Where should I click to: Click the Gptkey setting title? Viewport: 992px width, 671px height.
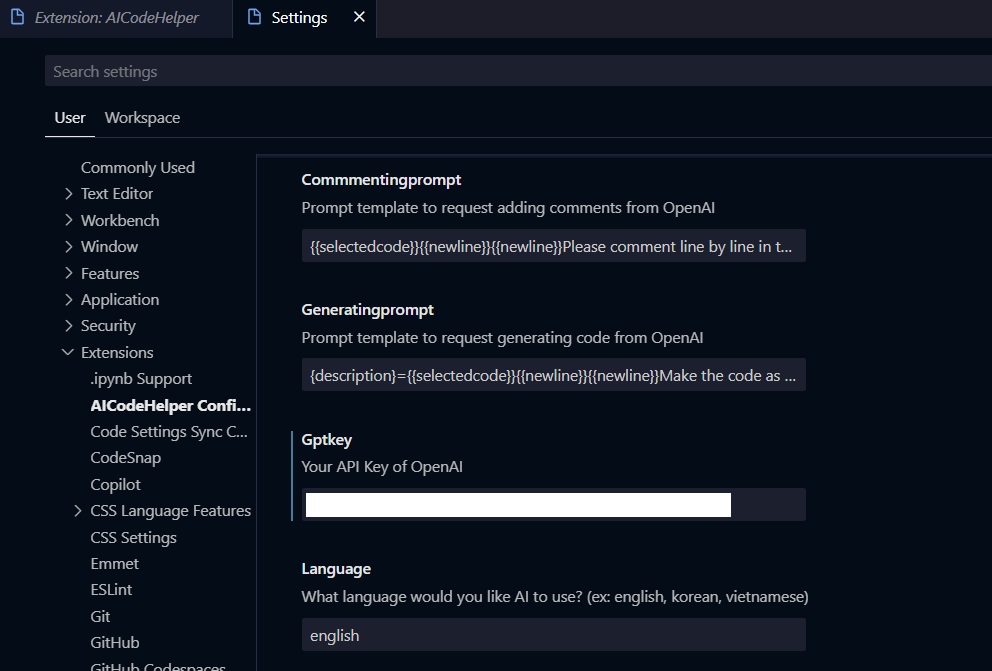pos(326,440)
